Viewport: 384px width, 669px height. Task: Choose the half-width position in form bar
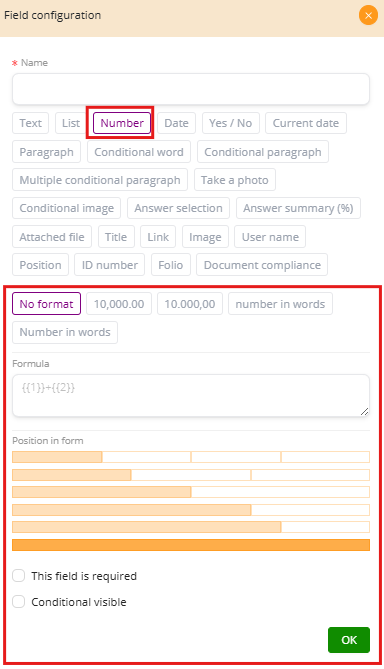[x=102, y=492]
